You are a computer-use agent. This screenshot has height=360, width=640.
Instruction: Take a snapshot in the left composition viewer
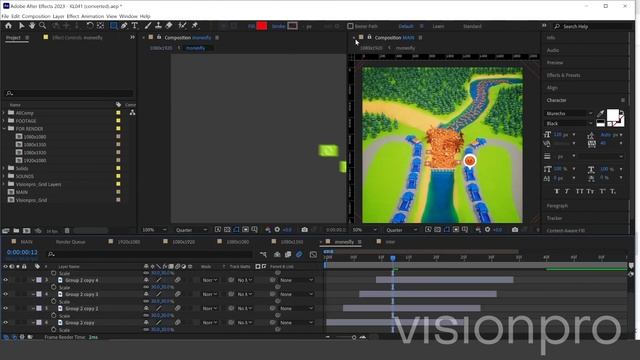[304, 230]
